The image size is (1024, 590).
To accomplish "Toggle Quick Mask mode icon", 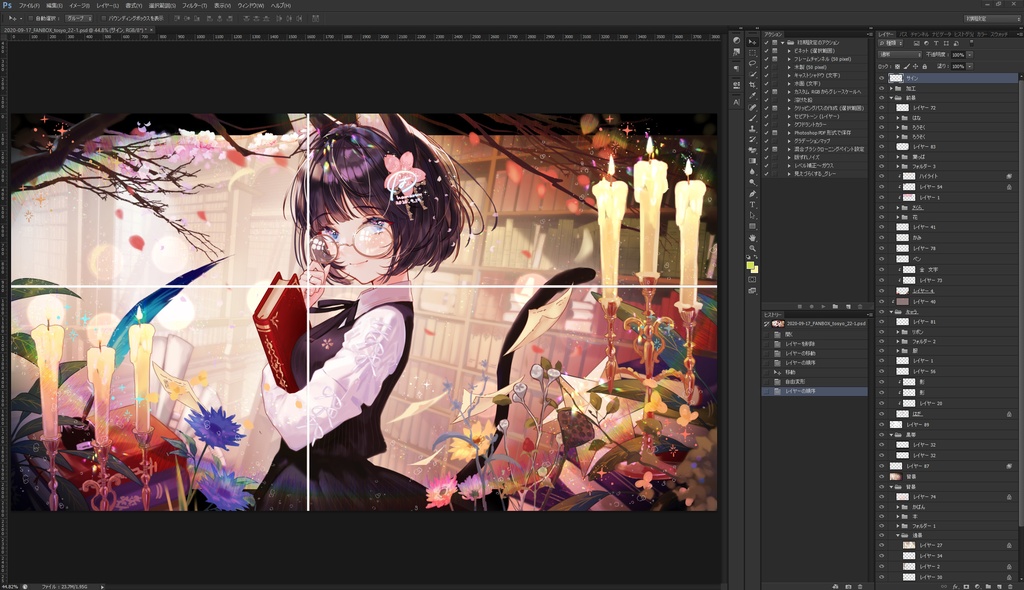I will (752, 280).
